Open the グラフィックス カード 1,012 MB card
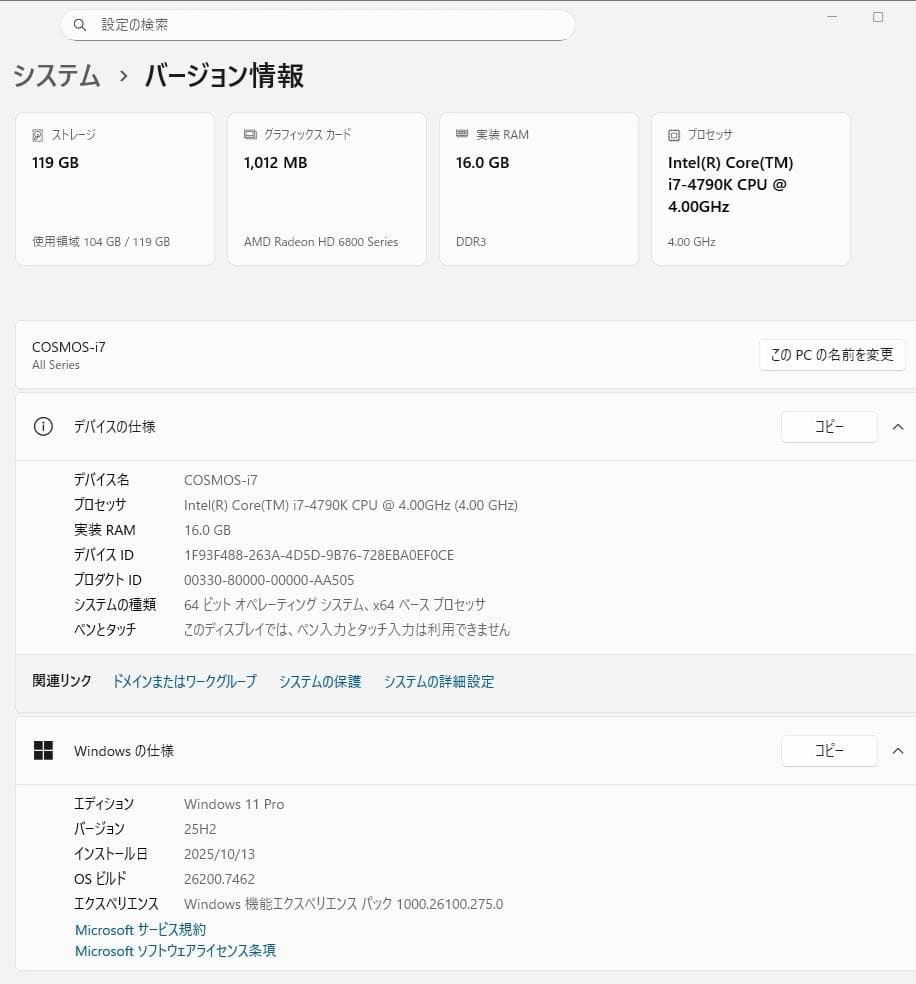This screenshot has height=984, width=916. click(x=327, y=189)
